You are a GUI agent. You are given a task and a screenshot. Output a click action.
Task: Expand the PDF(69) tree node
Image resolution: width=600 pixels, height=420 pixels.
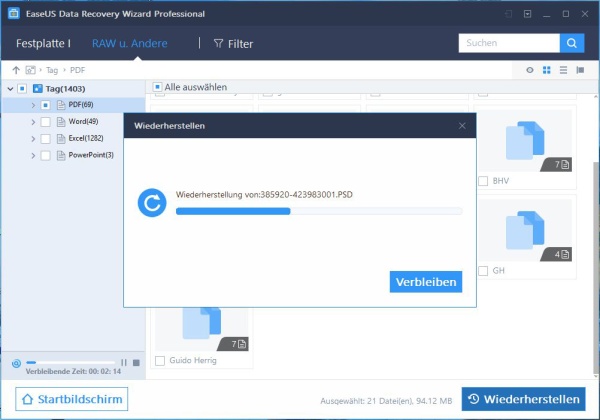33,105
